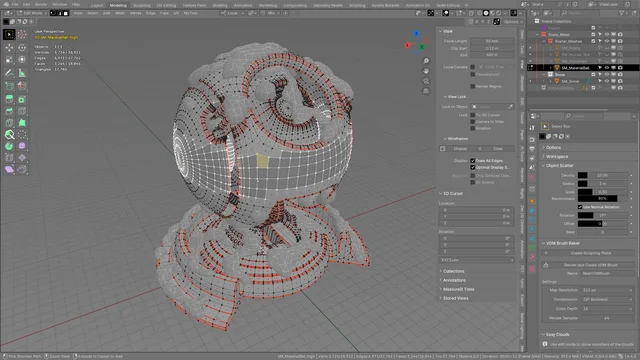The image size is (640, 360).
Task: Select the purple Smooth tool
Action: tap(22, 146)
